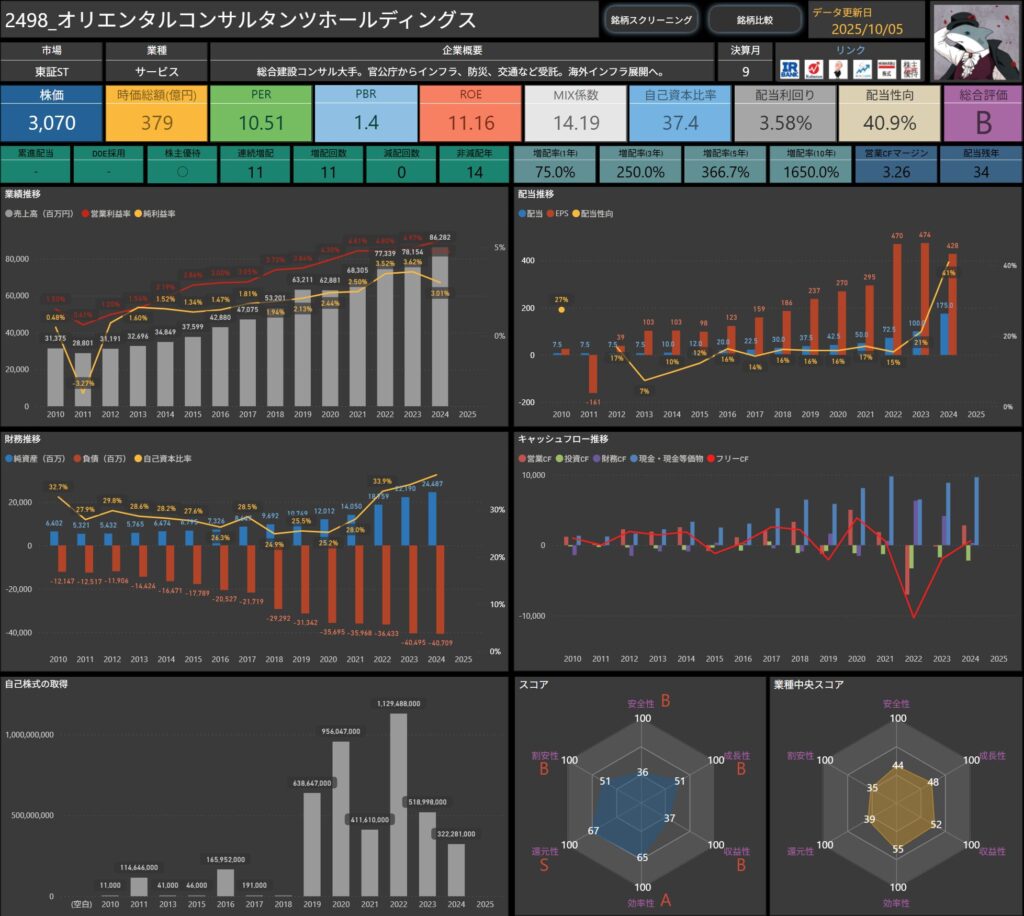1024x916 pixels.
Task: Open the IR BANK link icon
Action: point(791,68)
